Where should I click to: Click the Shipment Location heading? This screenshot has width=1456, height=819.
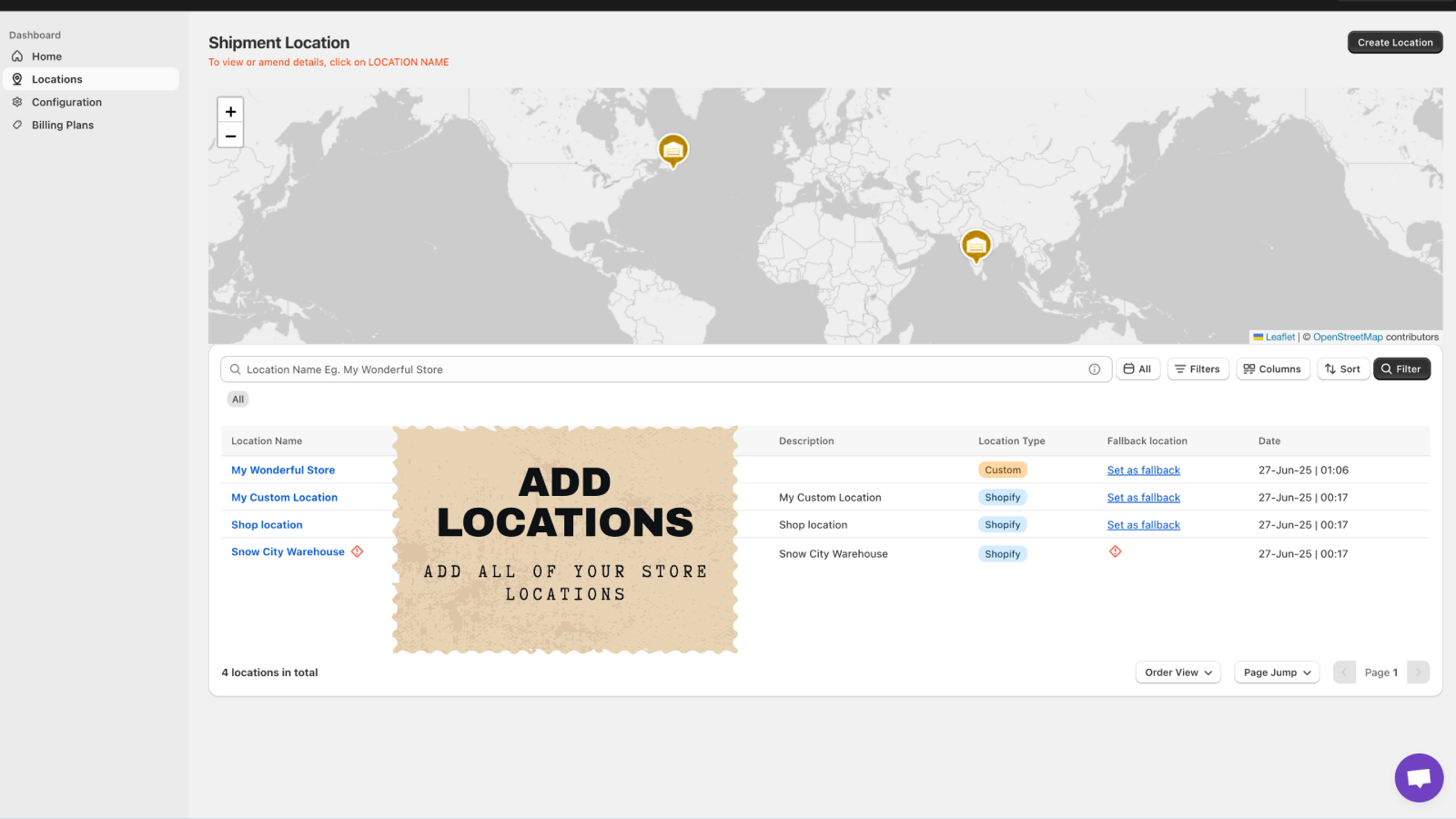(x=278, y=43)
